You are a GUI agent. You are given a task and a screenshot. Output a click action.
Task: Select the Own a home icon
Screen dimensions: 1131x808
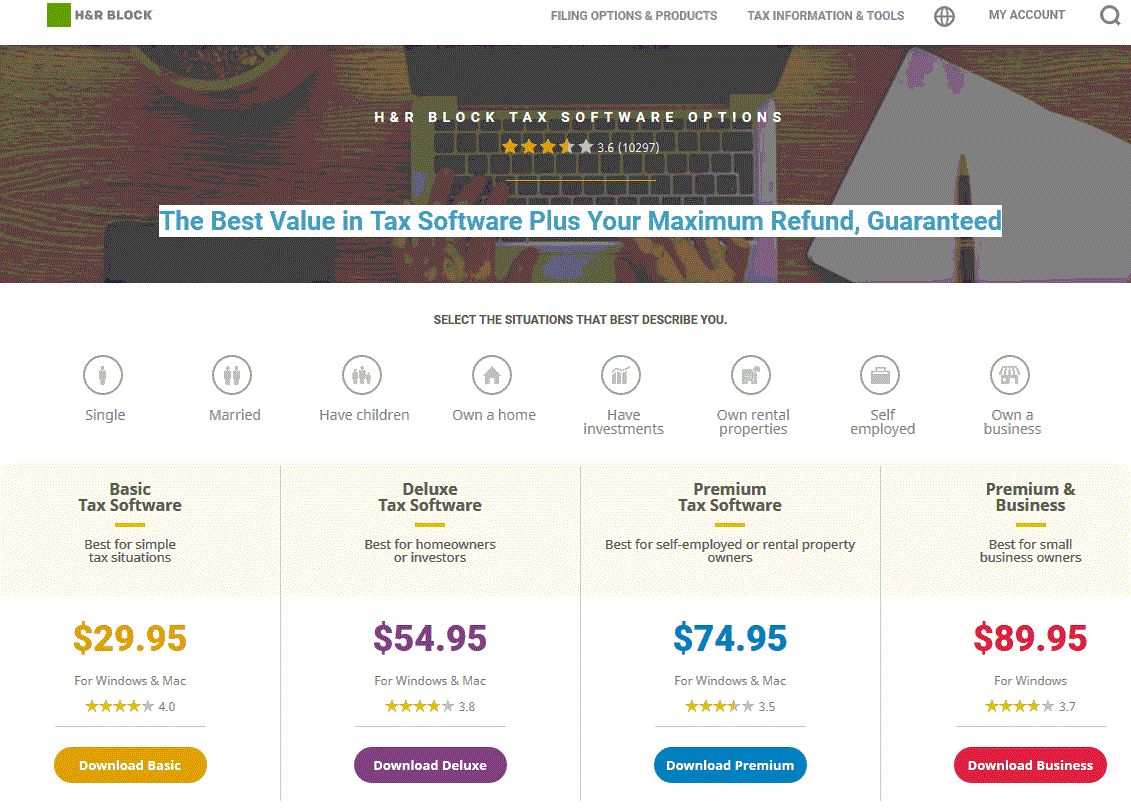click(x=492, y=375)
